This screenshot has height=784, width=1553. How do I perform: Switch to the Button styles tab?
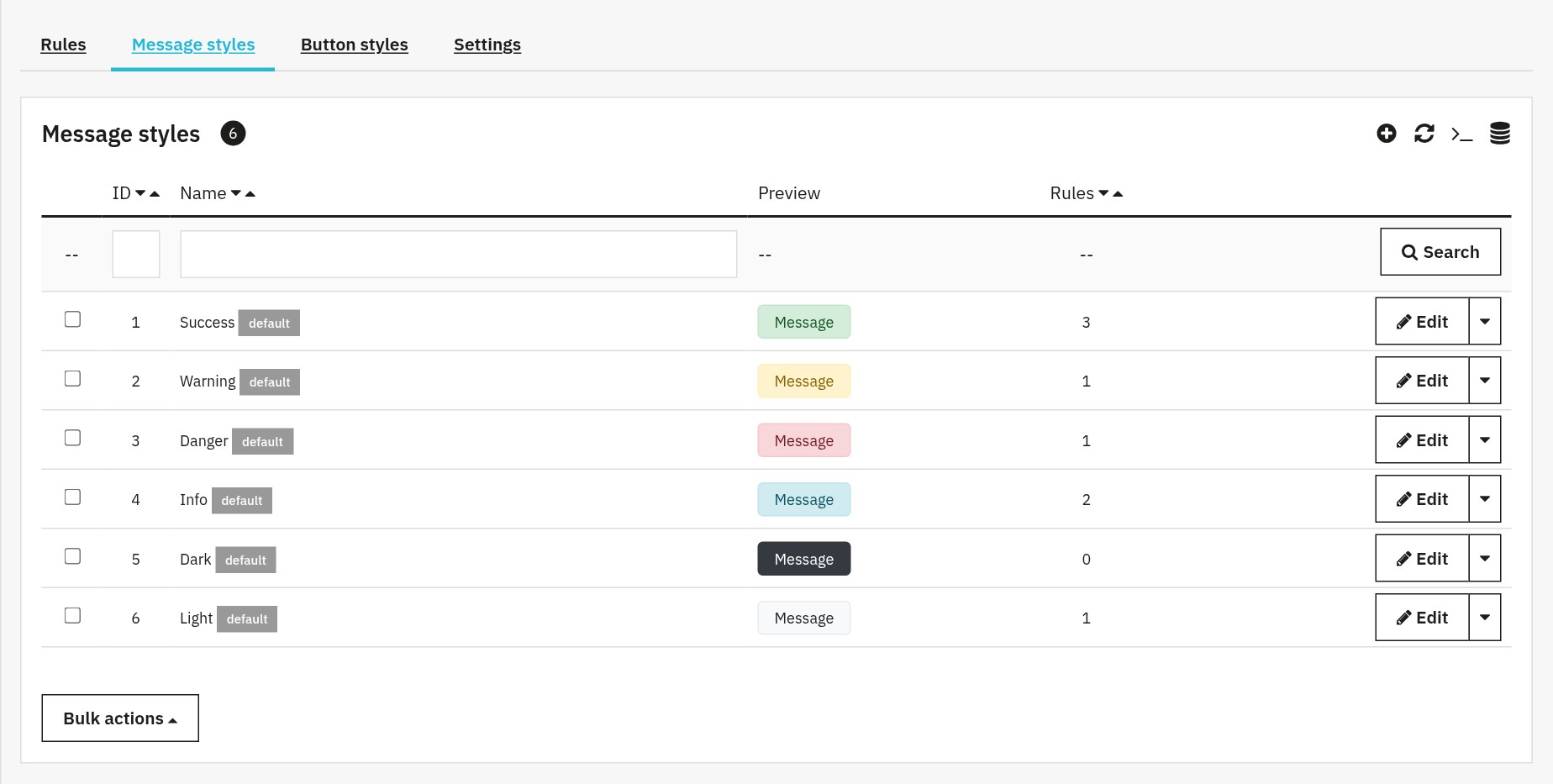(x=355, y=45)
